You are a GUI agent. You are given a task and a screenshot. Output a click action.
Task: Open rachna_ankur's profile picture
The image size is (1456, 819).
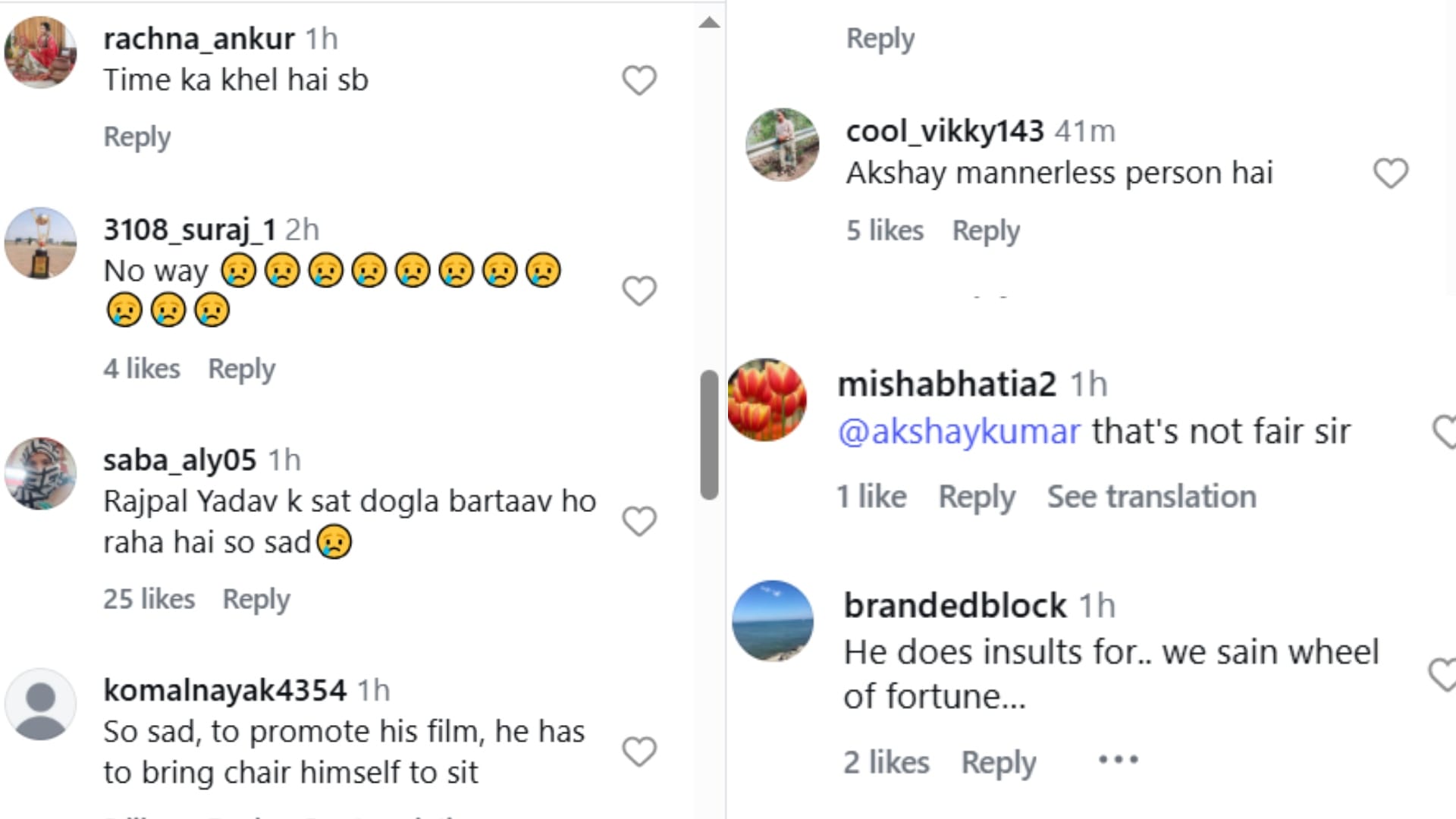click(x=41, y=52)
